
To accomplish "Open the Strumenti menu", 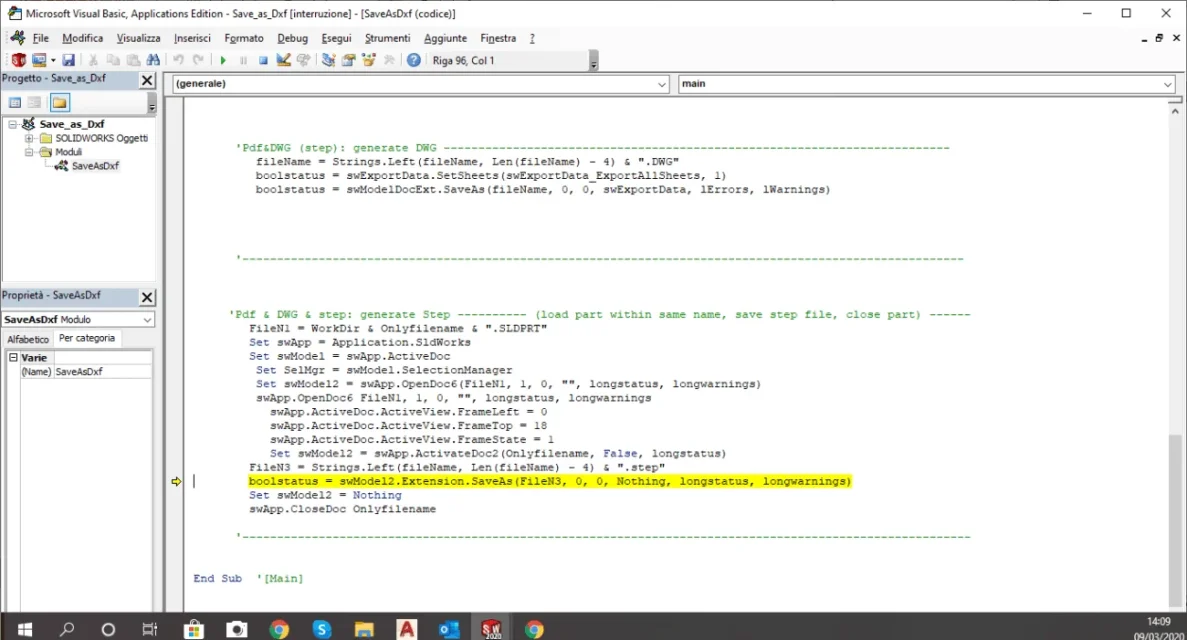I will [388, 38].
